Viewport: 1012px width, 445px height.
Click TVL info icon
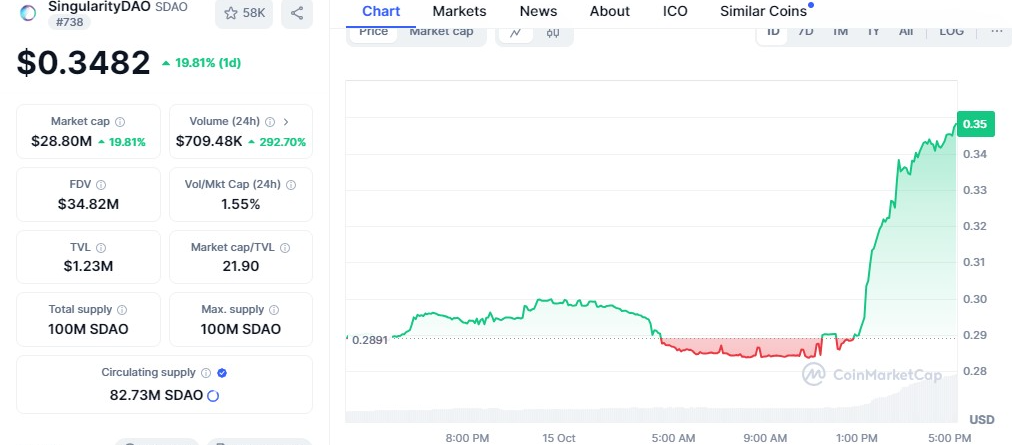(x=101, y=248)
